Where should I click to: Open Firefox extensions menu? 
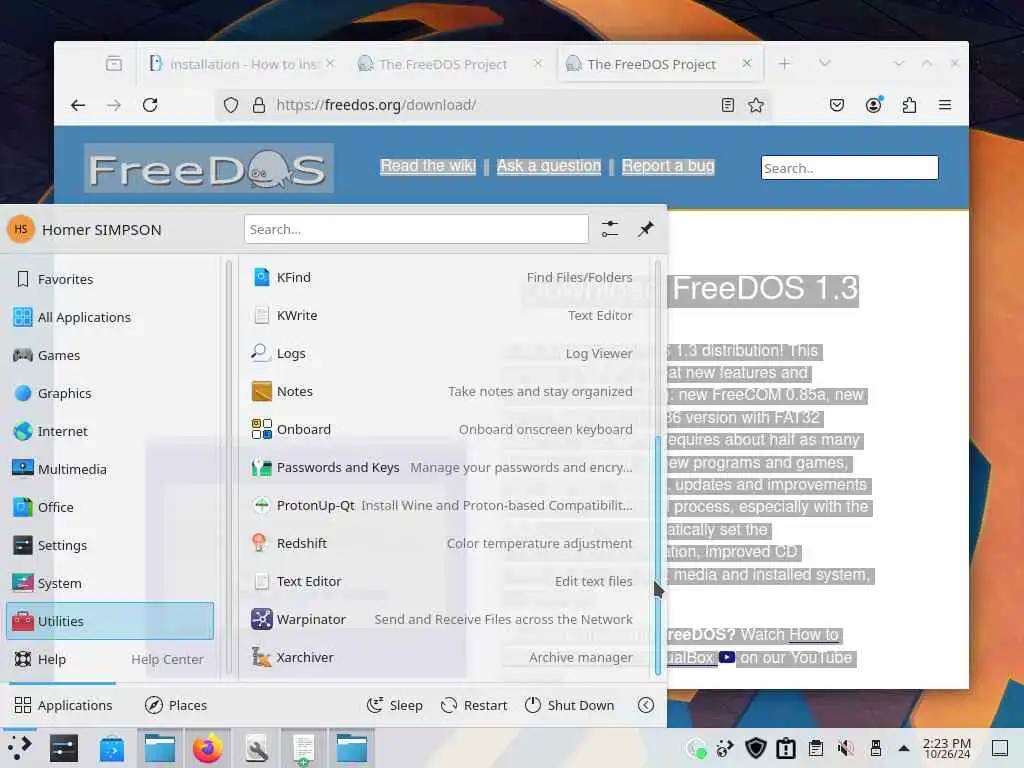point(909,105)
